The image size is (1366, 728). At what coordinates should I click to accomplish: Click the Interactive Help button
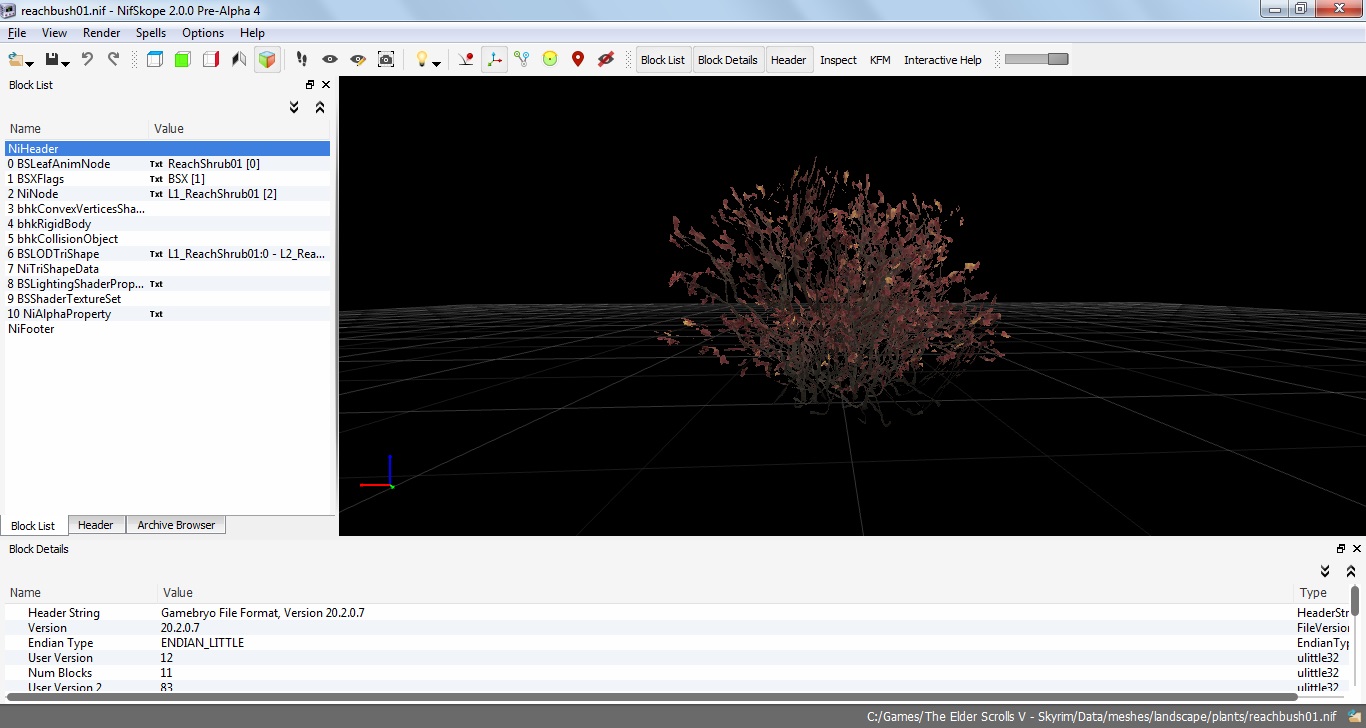click(942, 60)
